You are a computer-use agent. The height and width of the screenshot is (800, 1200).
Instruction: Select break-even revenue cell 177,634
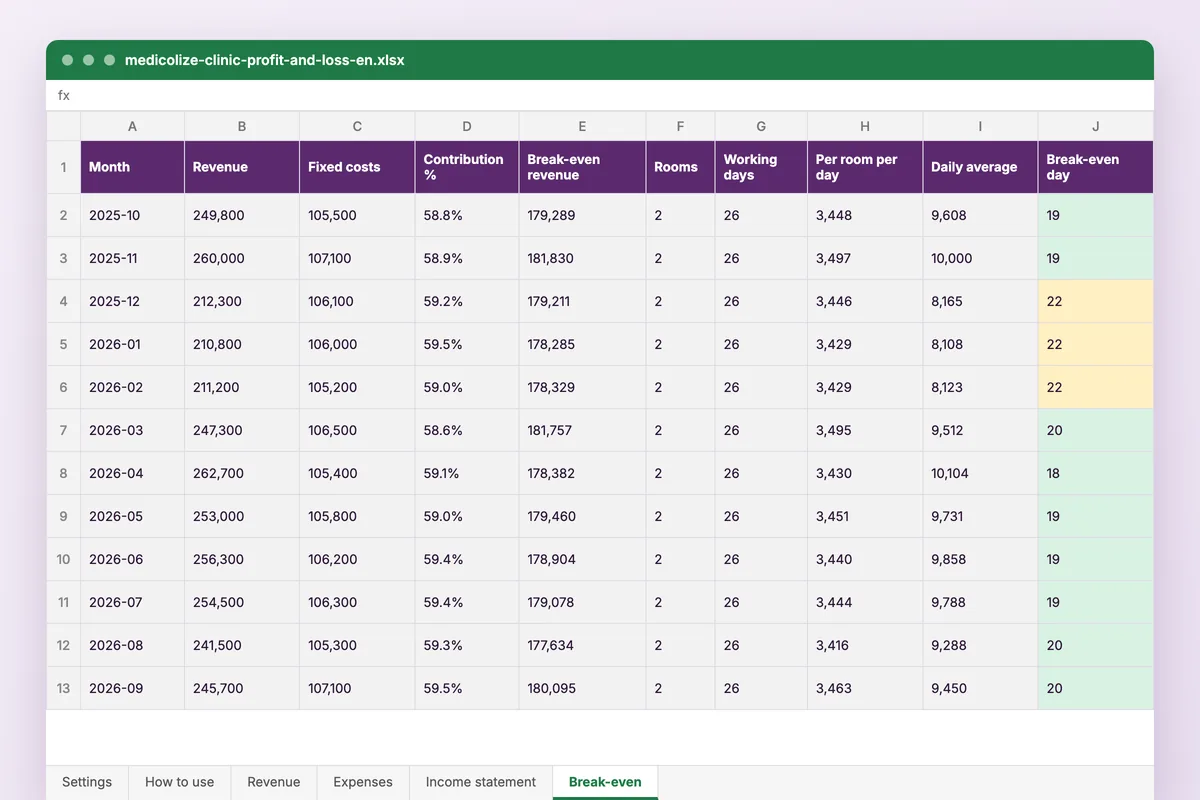(582, 645)
